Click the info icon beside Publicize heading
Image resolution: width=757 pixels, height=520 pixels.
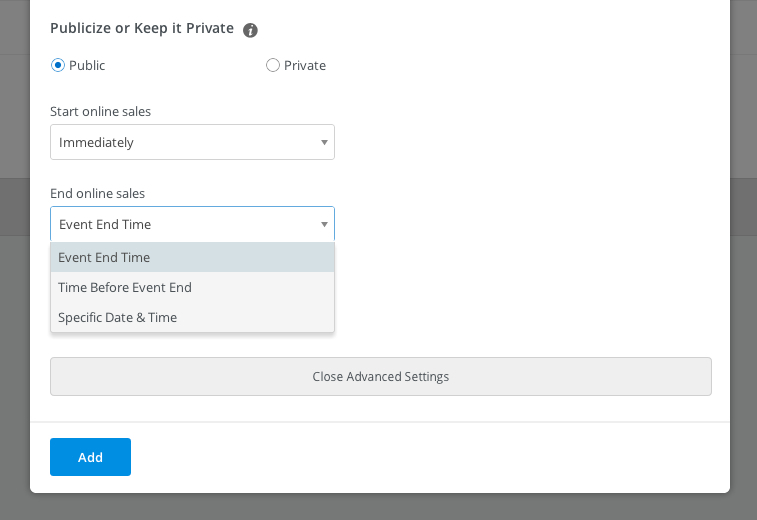click(x=250, y=30)
